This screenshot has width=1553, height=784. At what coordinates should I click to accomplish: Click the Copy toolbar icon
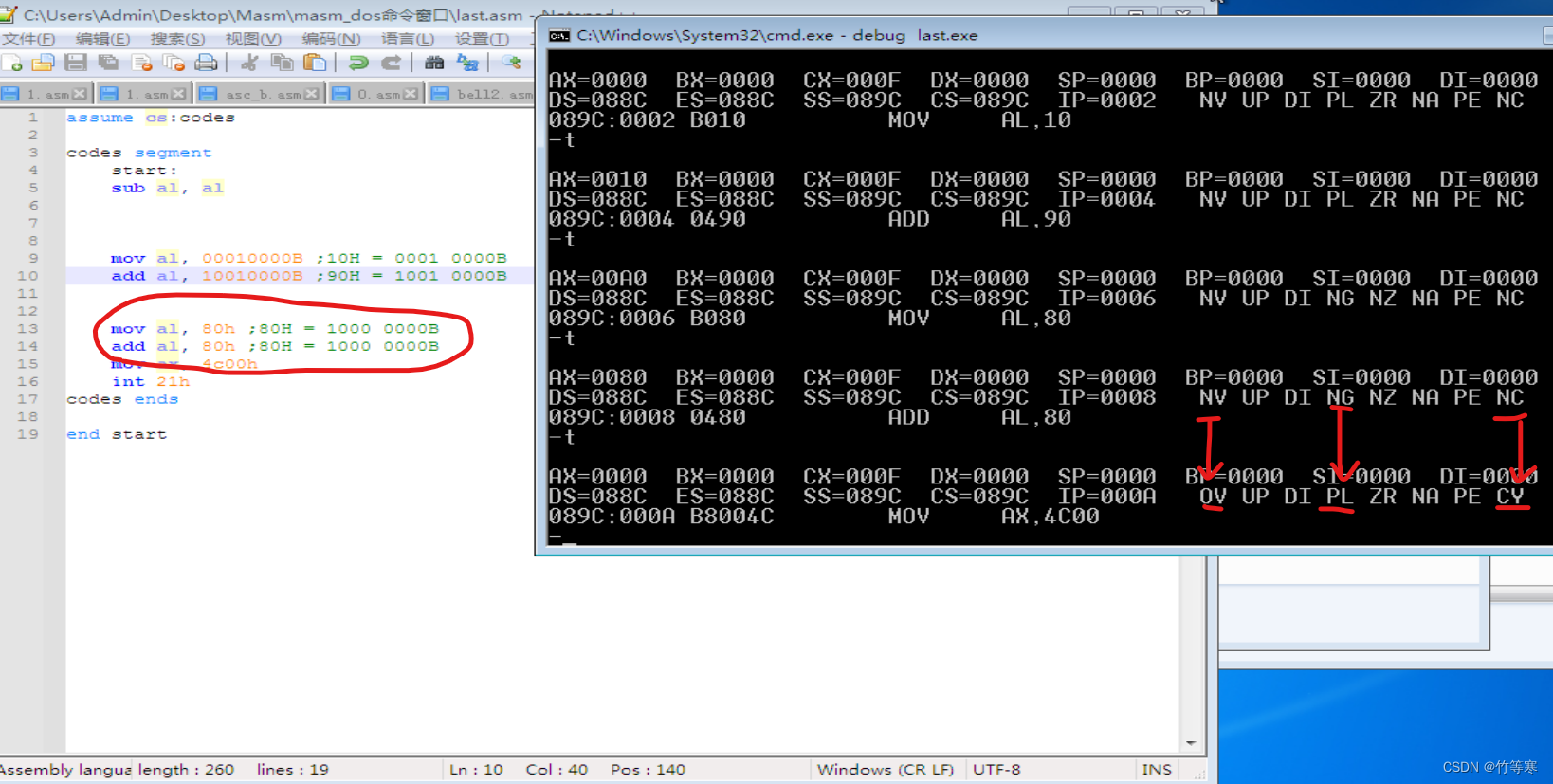click(282, 64)
